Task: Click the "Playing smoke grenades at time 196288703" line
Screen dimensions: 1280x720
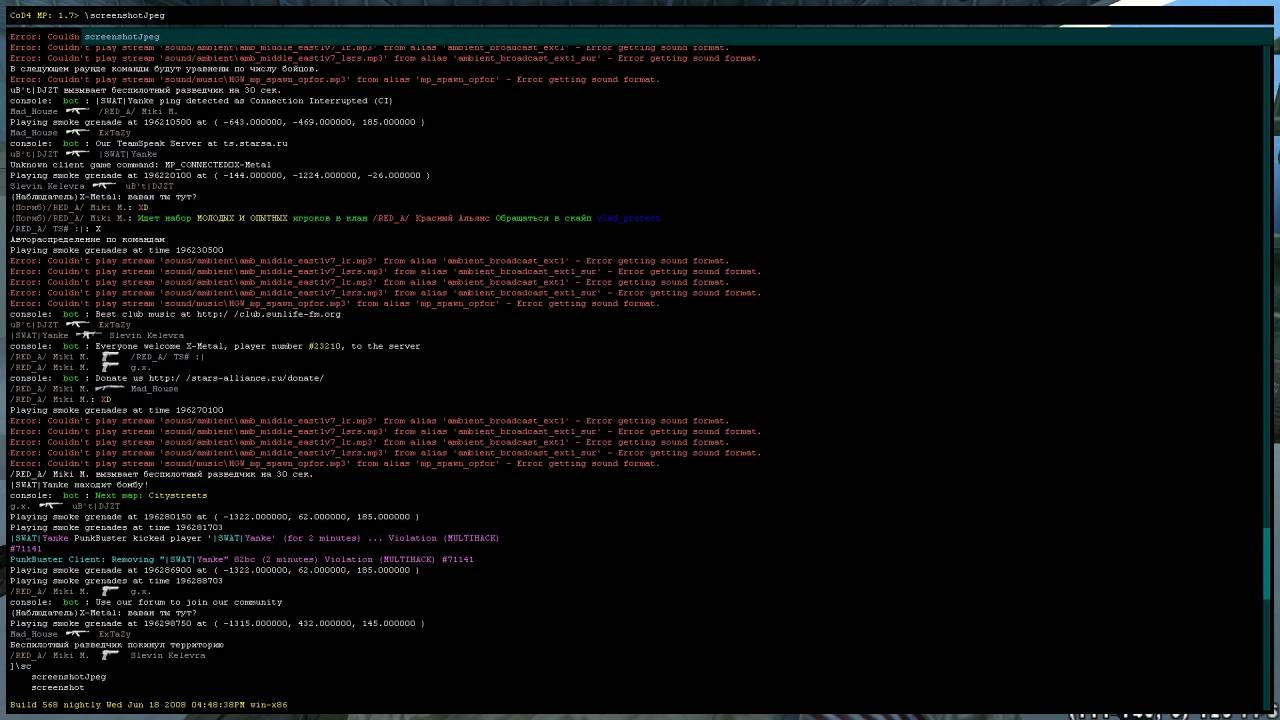Action: (117, 581)
